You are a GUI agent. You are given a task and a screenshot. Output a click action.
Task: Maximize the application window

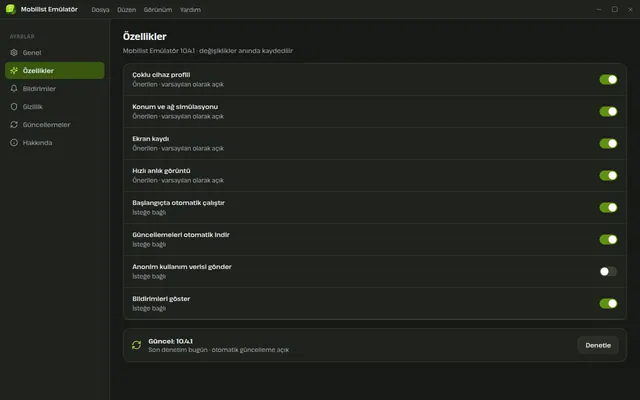point(615,9)
